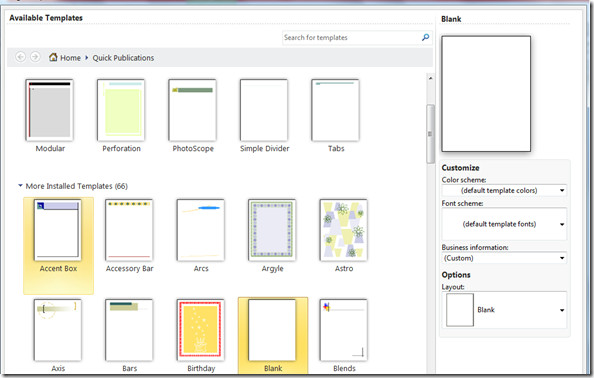Click the scrollbar up arrow

pyautogui.click(x=430, y=78)
